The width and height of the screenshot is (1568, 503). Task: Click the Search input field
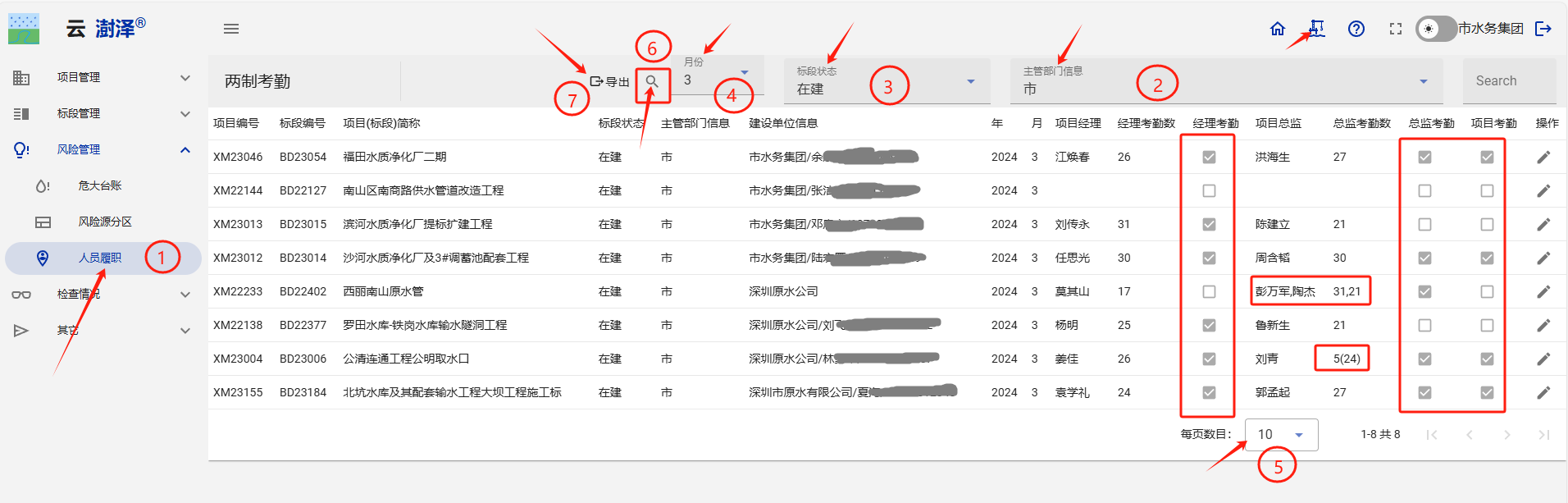tap(1508, 80)
